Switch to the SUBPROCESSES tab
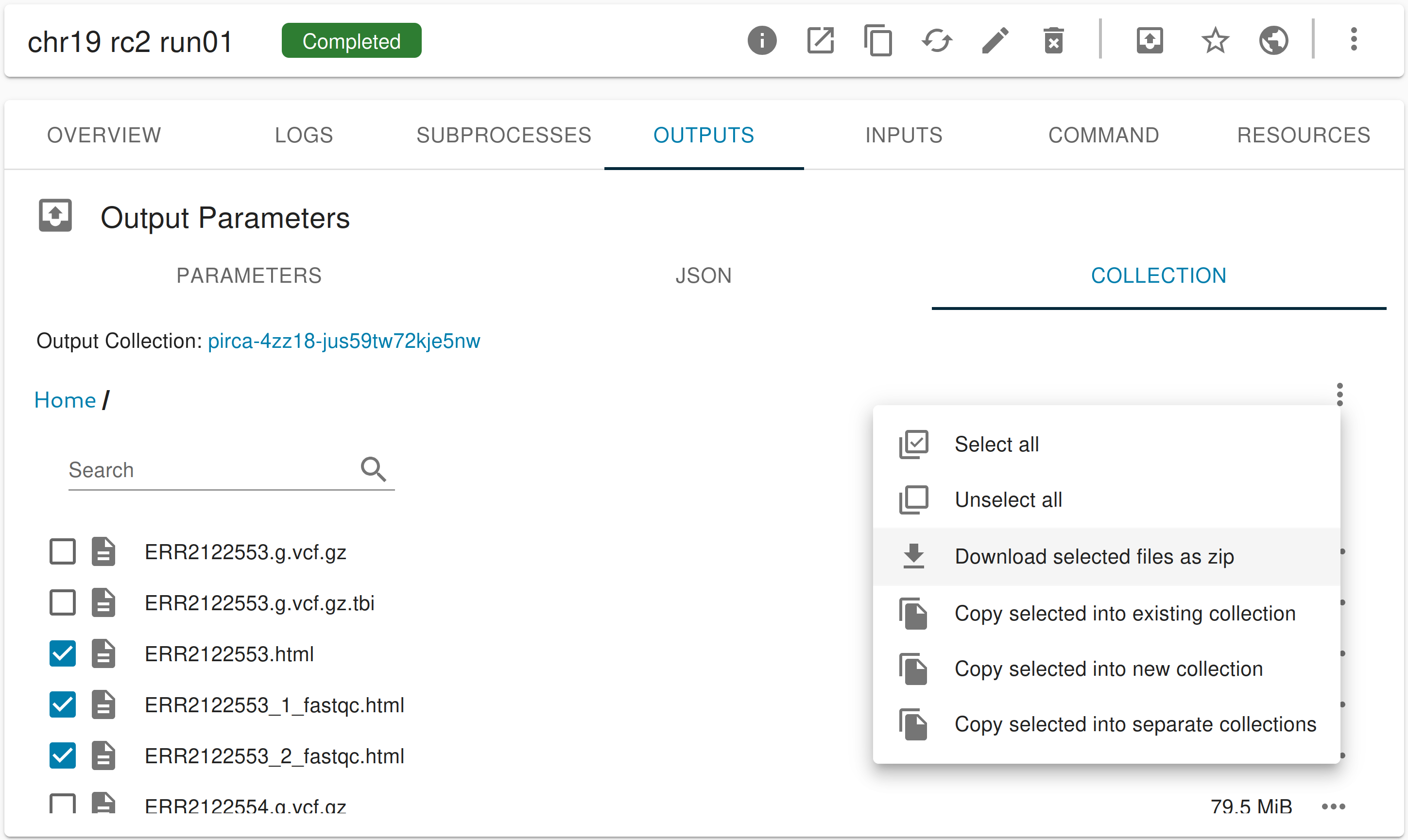 pyautogui.click(x=504, y=135)
